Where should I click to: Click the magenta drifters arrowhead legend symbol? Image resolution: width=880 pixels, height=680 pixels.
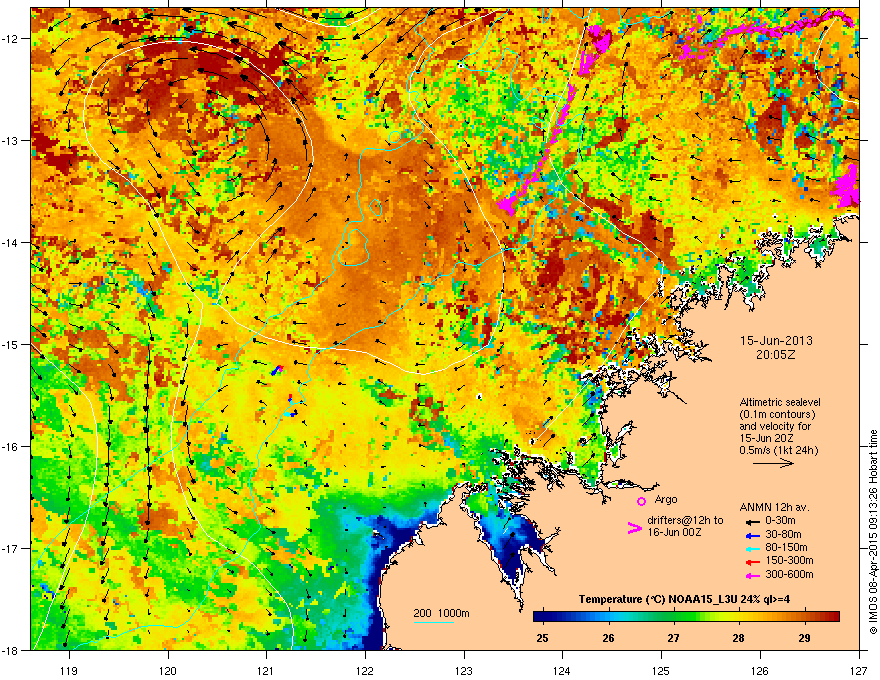point(634,528)
